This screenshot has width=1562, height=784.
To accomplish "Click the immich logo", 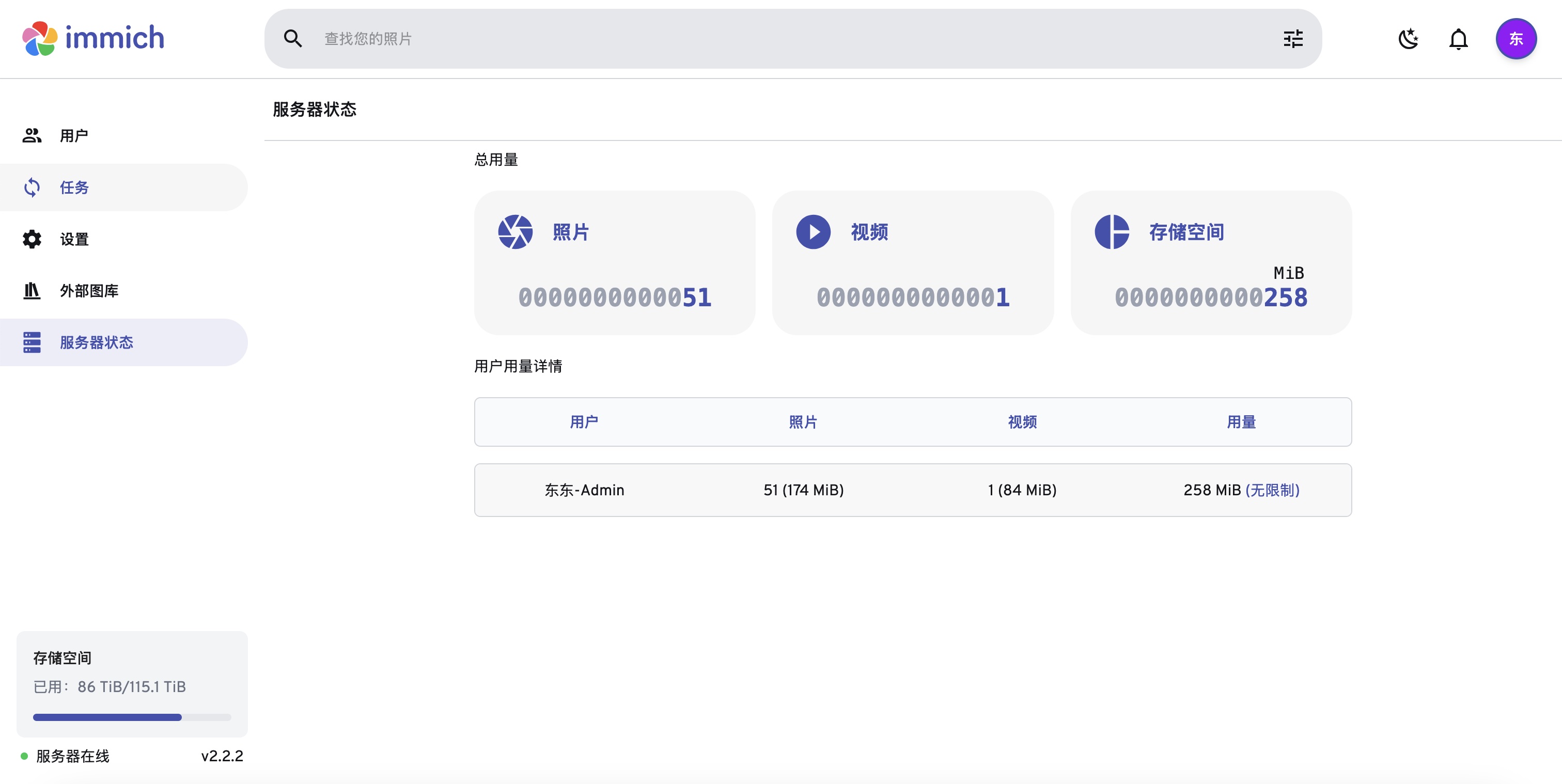I will click(93, 38).
